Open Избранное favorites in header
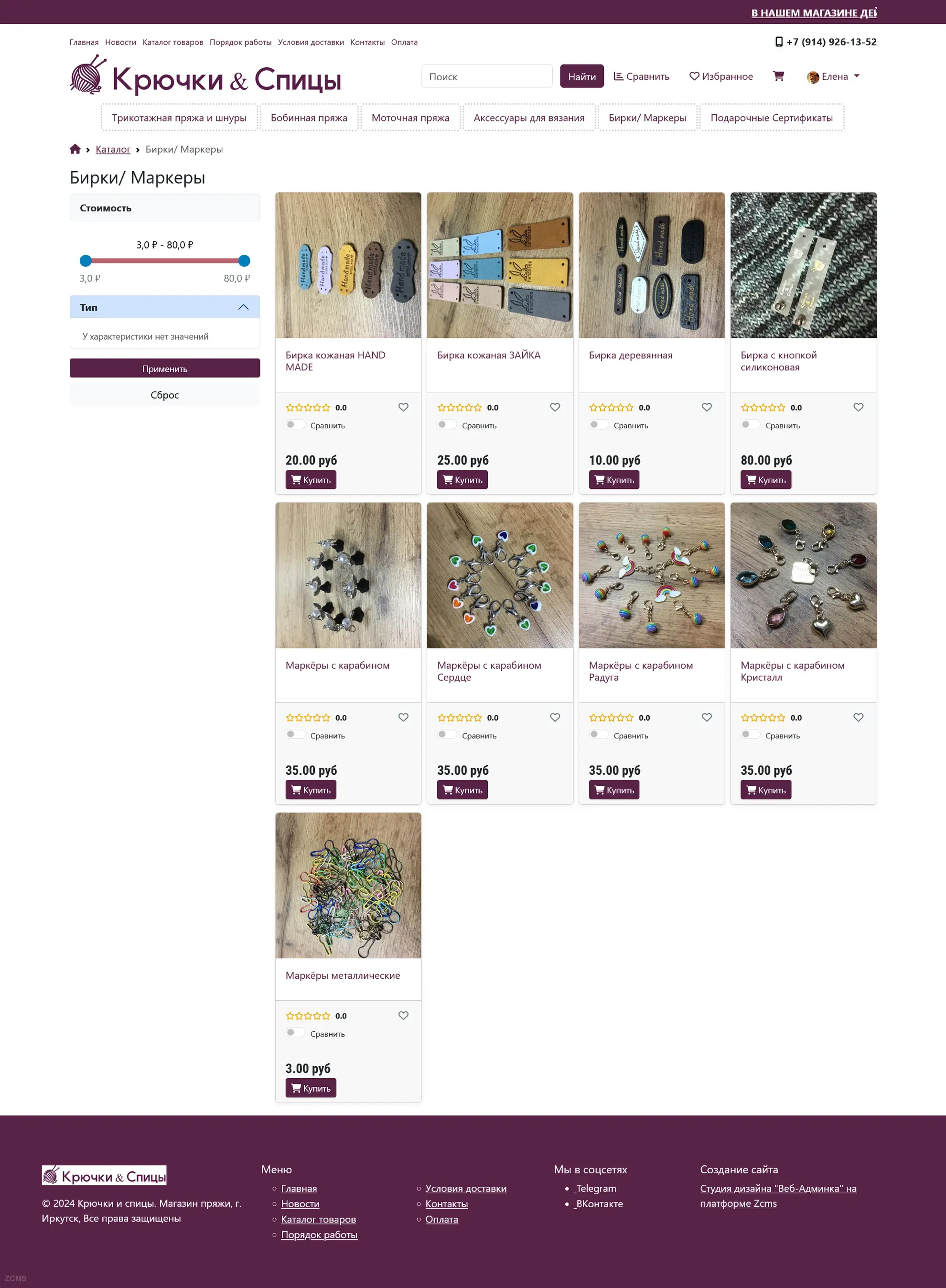Viewport: 946px width, 1288px height. pos(721,76)
